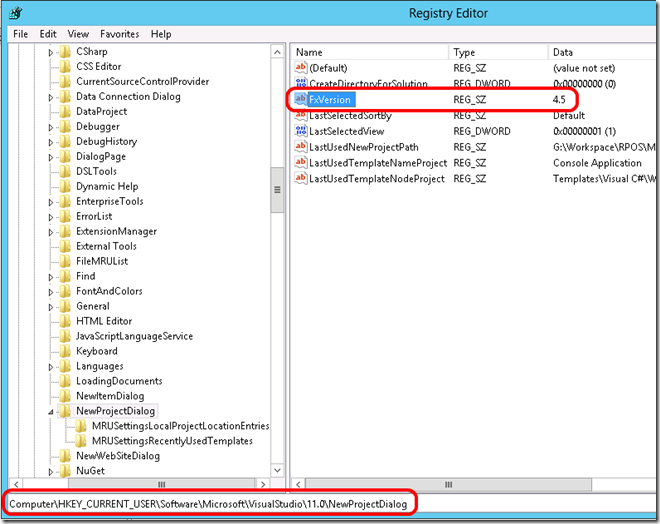Click the CurrentSourceControlProvider folder icon
This screenshot has height=524, width=660.
click(65, 82)
